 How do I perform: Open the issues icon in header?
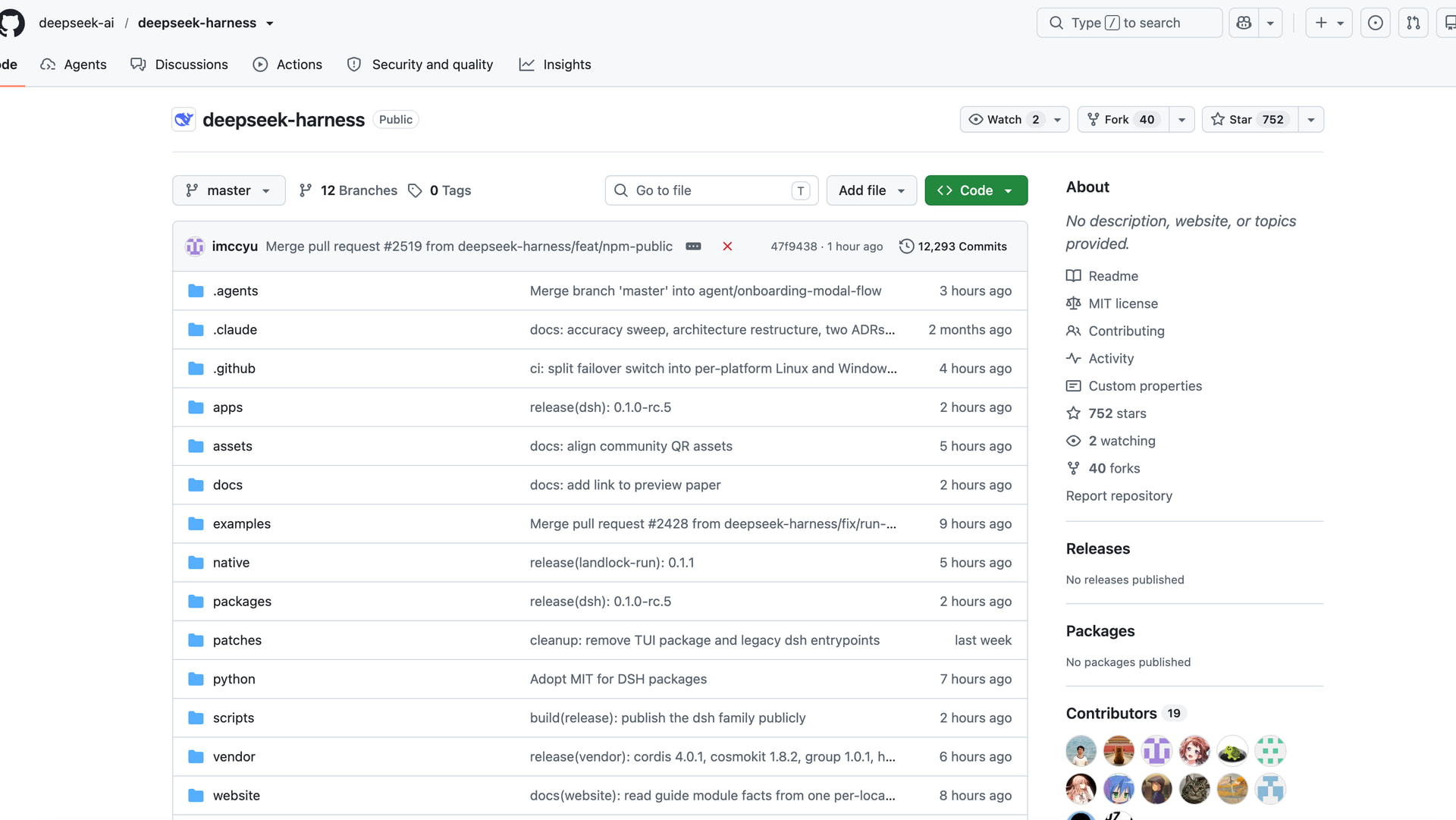click(x=1375, y=23)
